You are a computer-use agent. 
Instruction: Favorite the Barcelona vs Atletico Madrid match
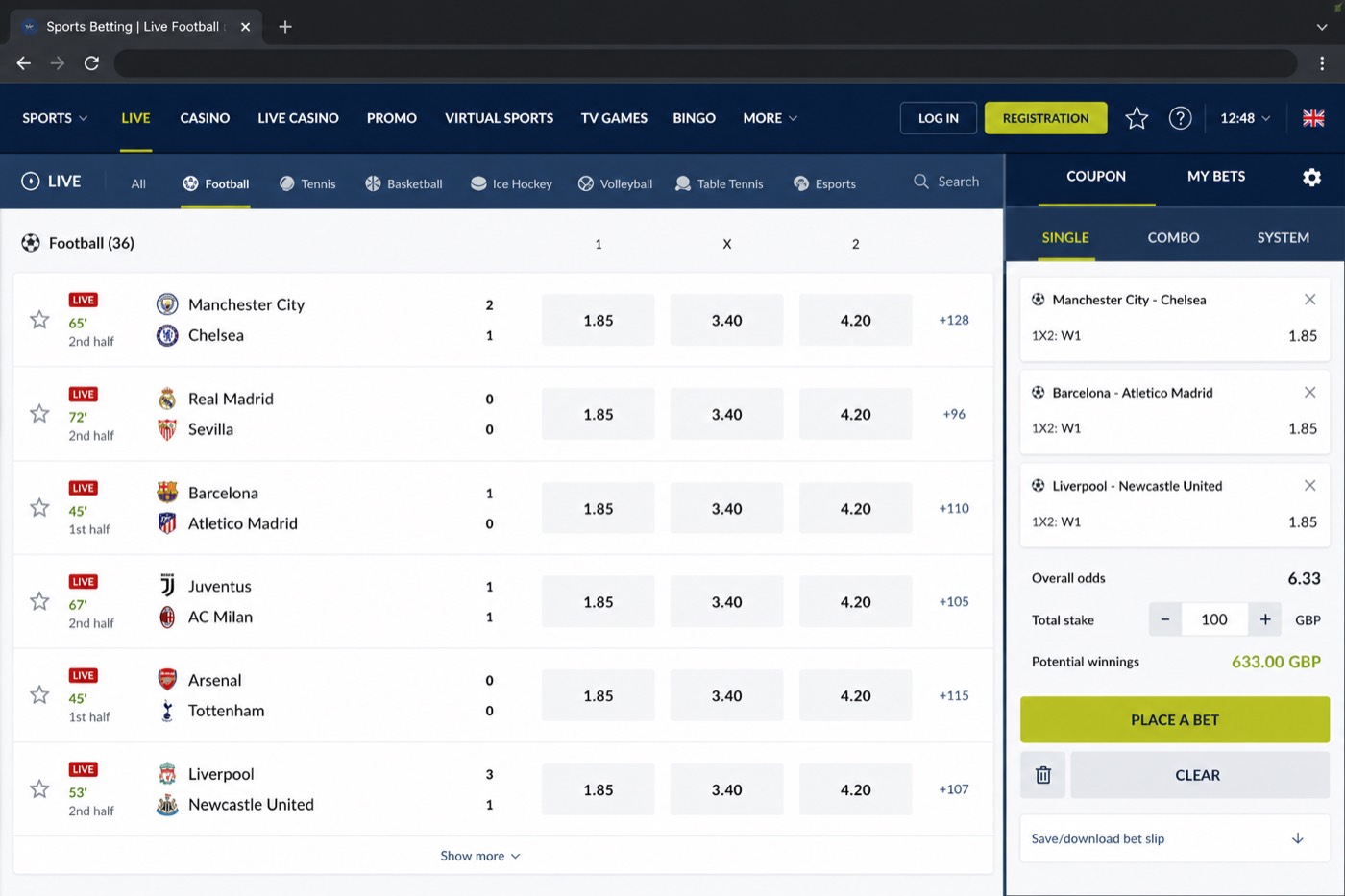point(39,507)
